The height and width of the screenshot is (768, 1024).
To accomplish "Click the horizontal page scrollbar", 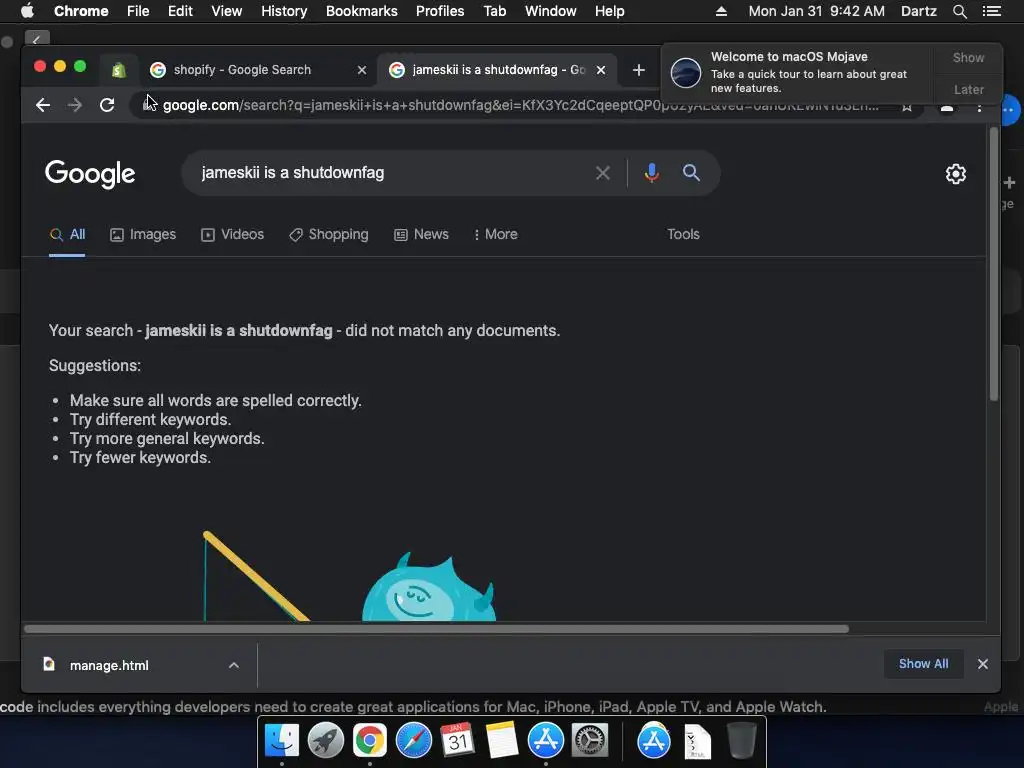I will click(436, 629).
